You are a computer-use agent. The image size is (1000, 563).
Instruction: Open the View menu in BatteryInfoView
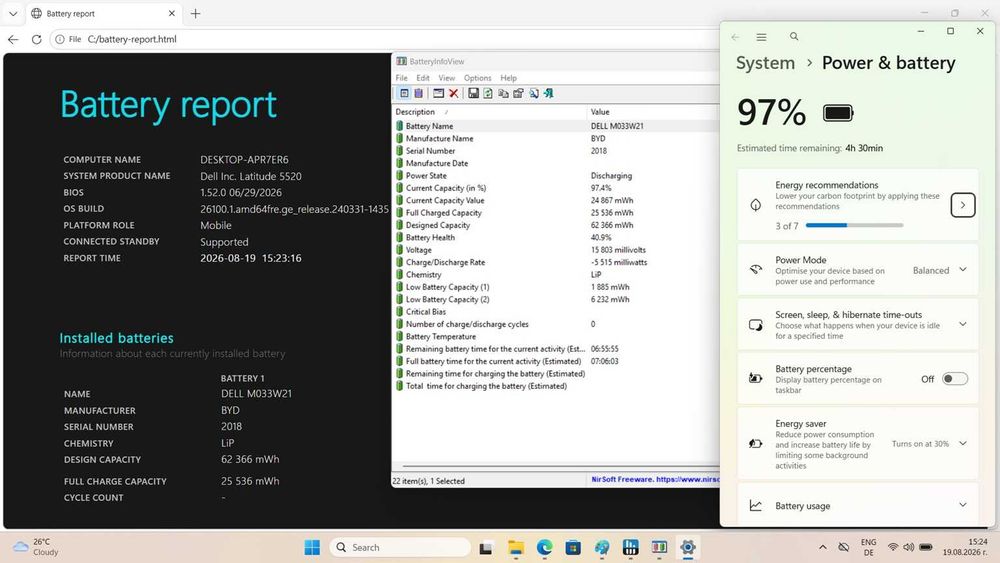[446, 78]
